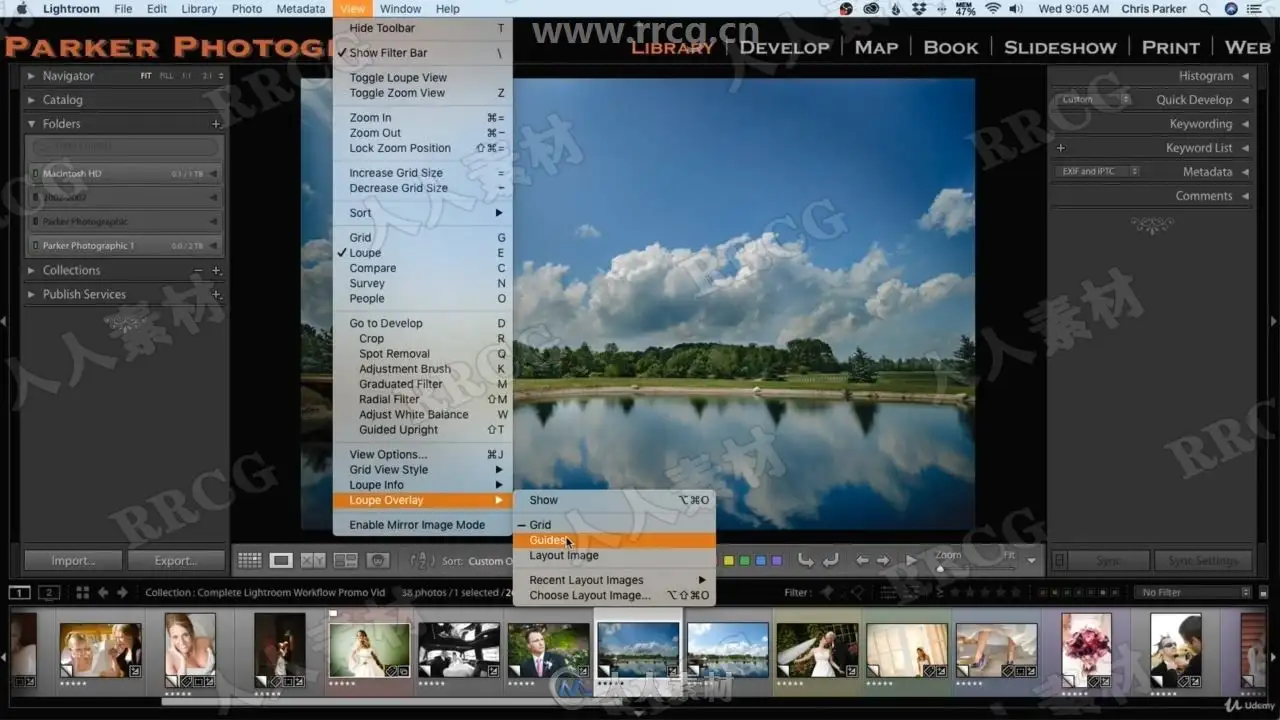Image resolution: width=1280 pixels, height=720 pixels.
Task: Click the second window number 2 button
Action: pos(49,592)
